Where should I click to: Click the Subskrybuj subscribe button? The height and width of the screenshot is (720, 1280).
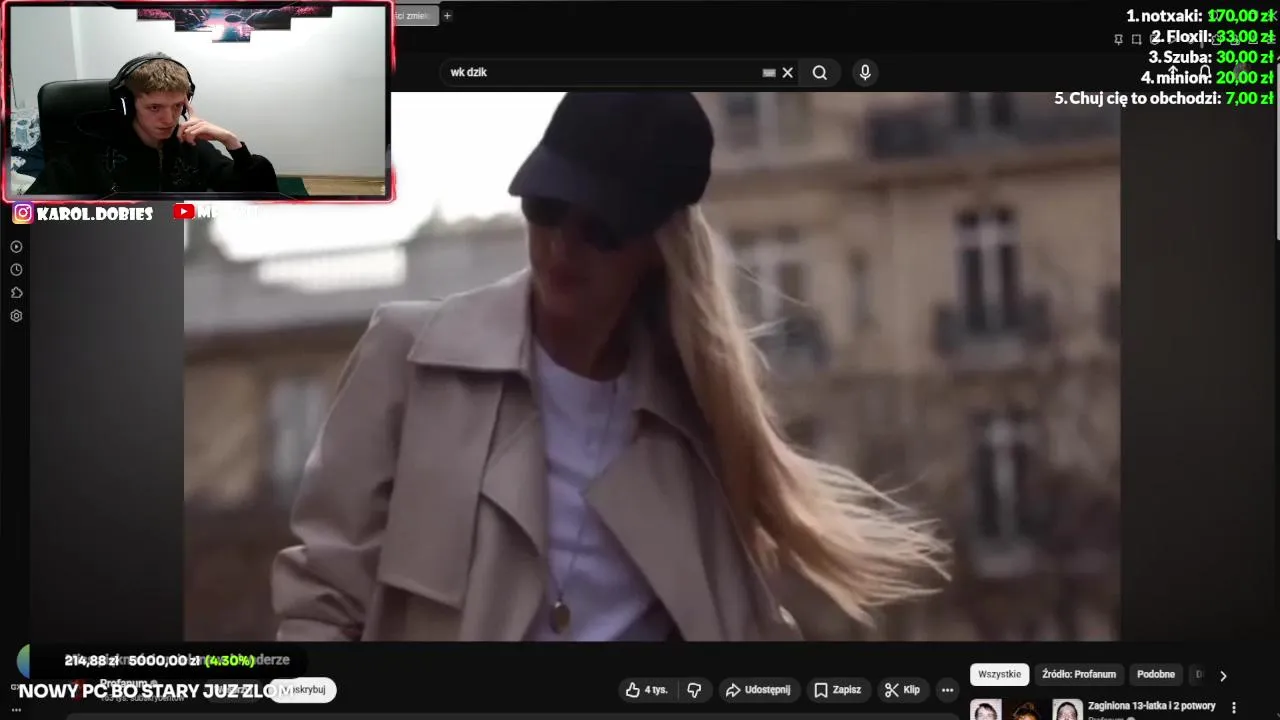click(302, 690)
